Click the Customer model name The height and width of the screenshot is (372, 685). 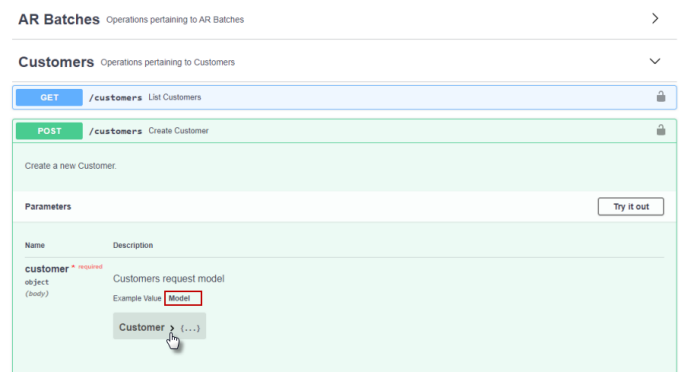142,327
